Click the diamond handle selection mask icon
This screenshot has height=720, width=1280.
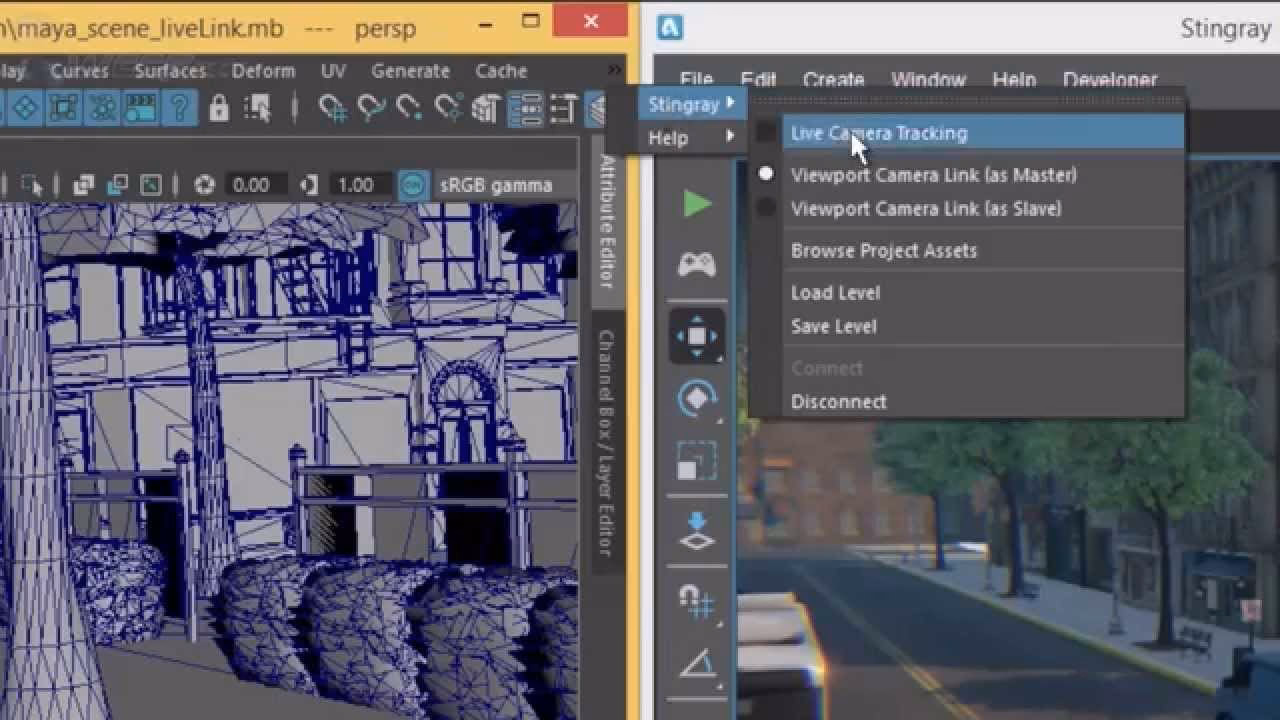26,107
